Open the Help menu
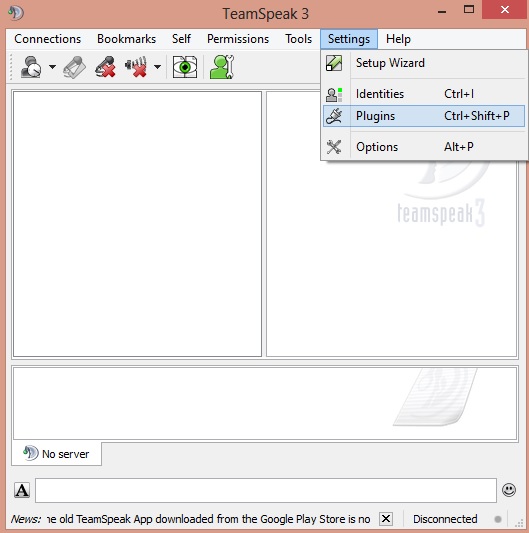Image resolution: width=529 pixels, height=533 pixels. click(x=398, y=39)
